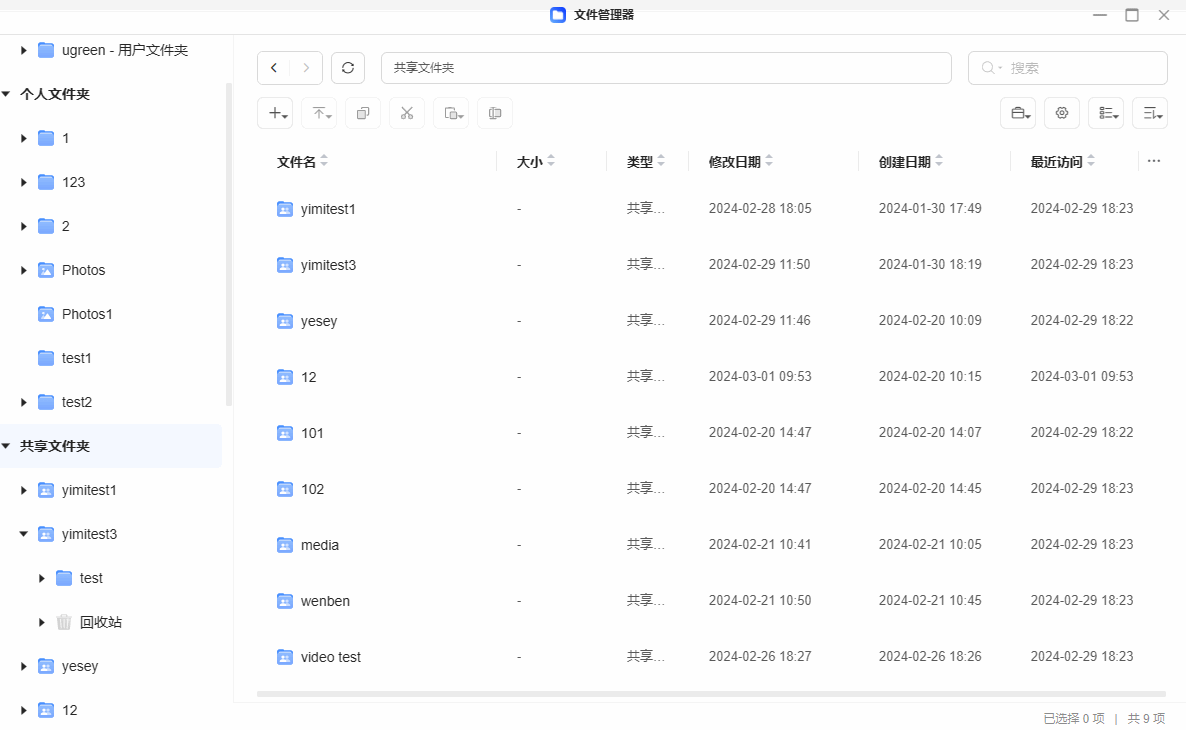Open the sort order dropdown
This screenshot has width=1186, height=730.
pos(1150,113)
